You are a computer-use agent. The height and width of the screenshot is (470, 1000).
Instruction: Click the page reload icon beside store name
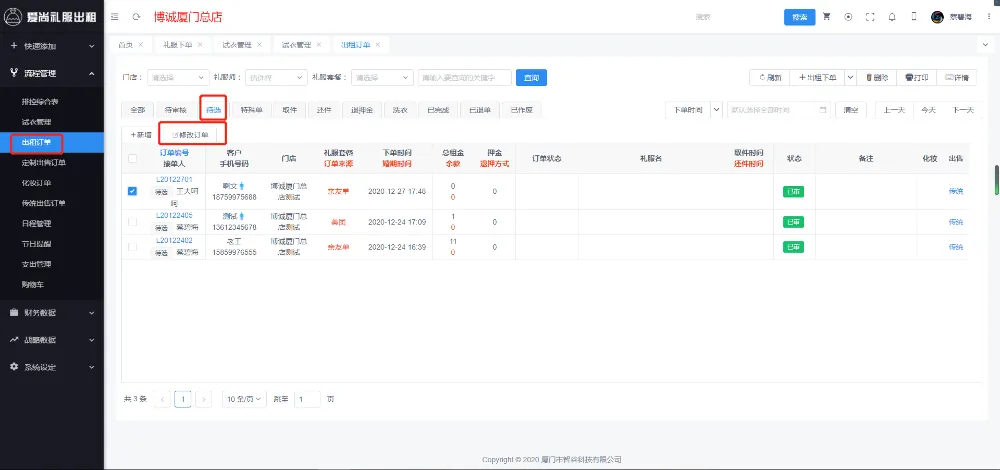point(135,17)
